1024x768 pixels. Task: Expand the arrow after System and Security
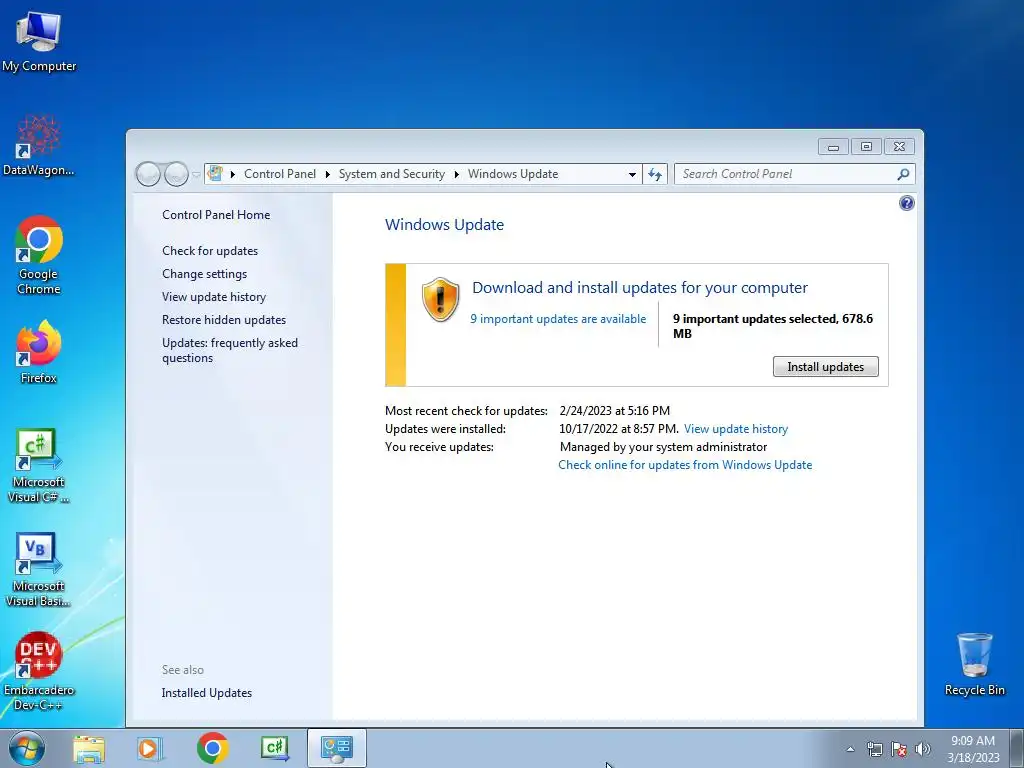click(456, 174)
